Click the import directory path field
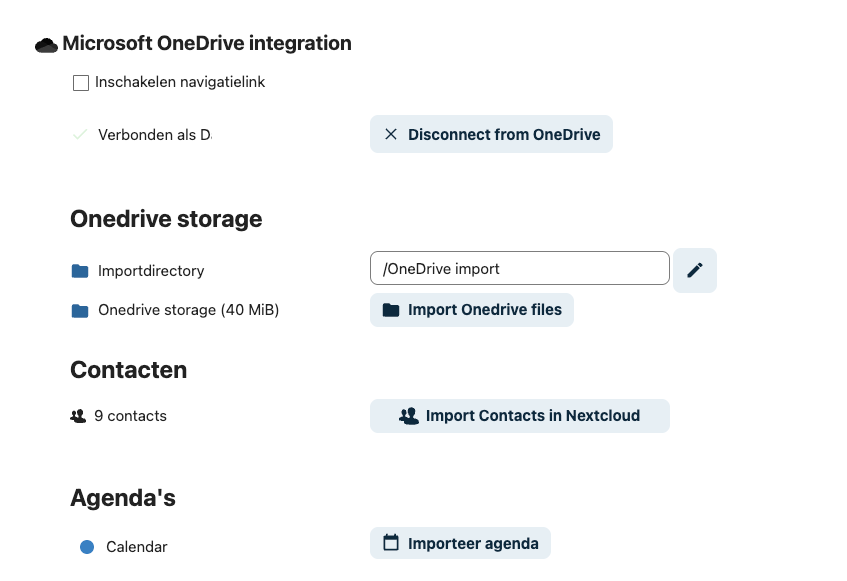This screenshot has height=581, width=847. (x=519, y=269)
